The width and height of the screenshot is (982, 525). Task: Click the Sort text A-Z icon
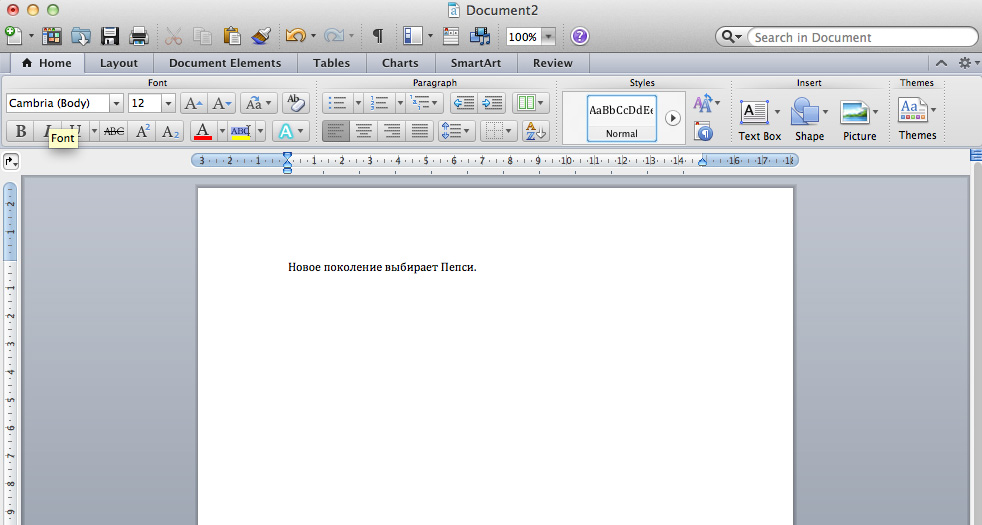coord(536,131)
